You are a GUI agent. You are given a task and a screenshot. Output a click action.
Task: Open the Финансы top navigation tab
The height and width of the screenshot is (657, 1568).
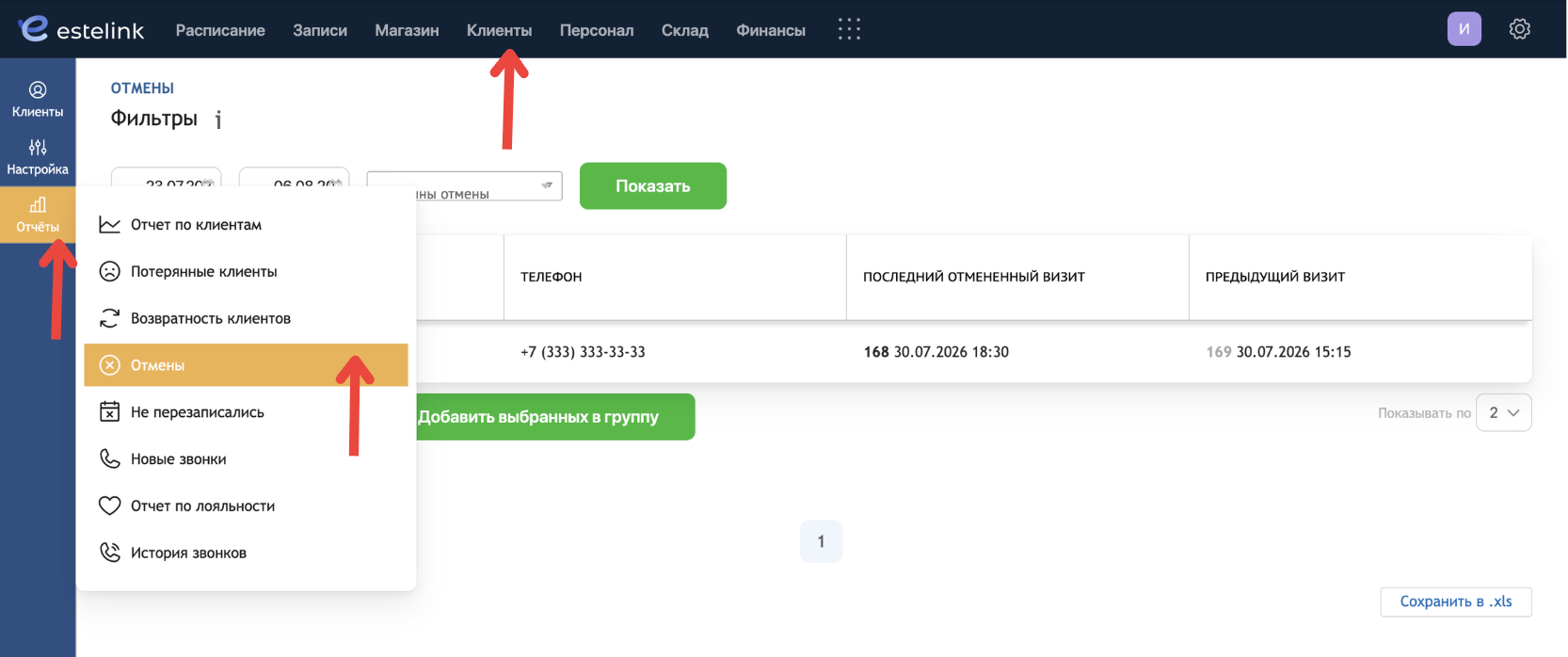coord(771,30)
